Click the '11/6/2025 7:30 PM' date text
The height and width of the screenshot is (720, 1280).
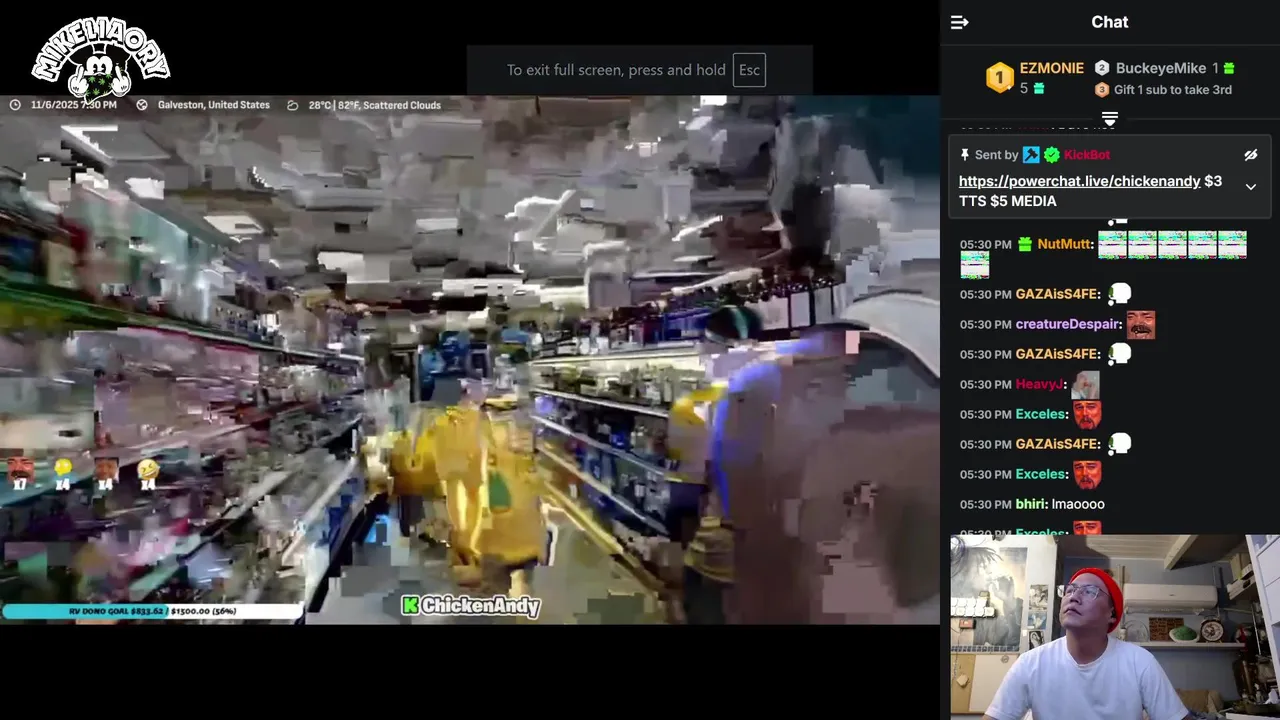pyautogui.click(x=73, y=105)
